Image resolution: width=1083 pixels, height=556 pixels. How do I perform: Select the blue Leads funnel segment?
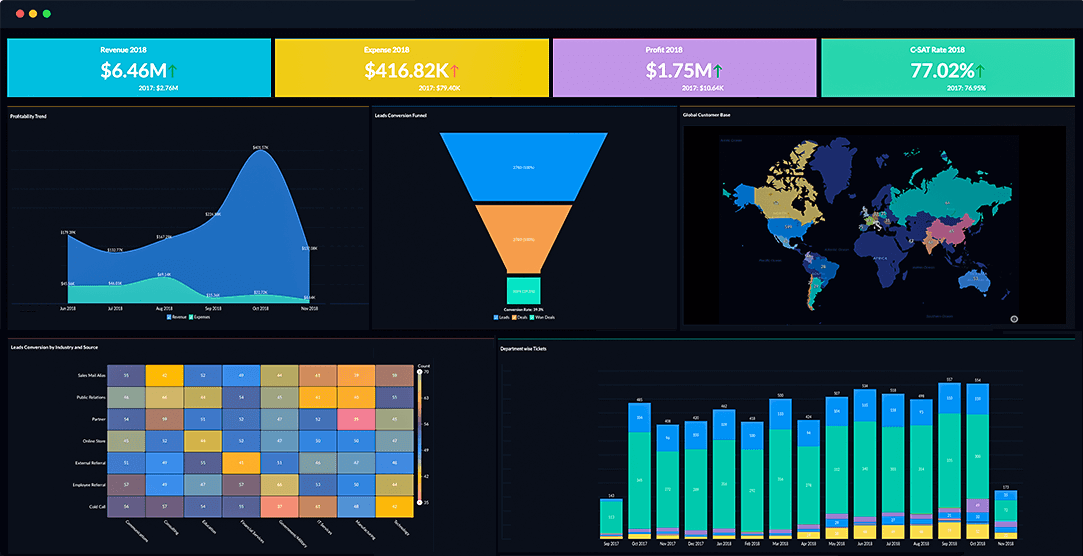coord(524,166)
